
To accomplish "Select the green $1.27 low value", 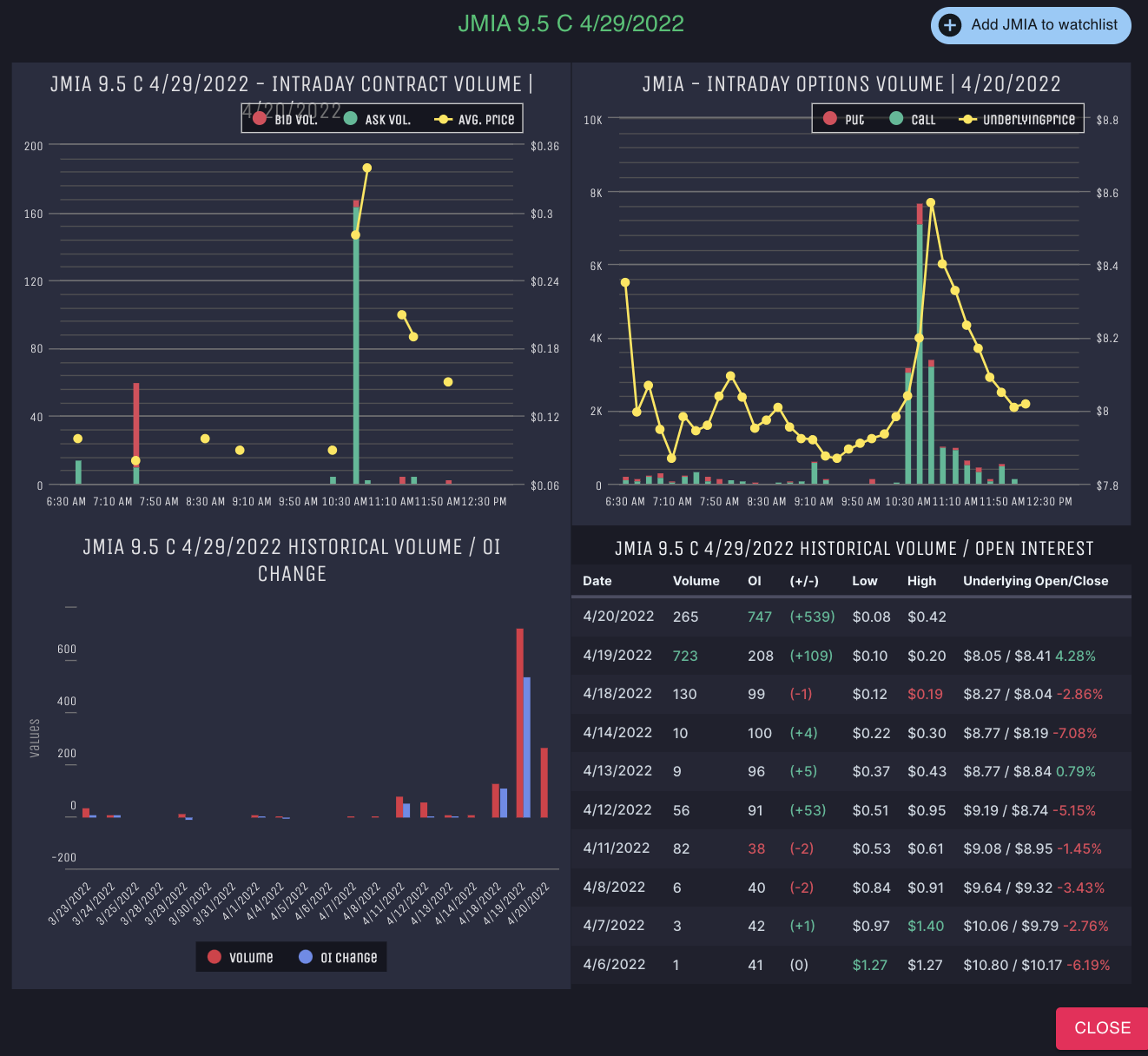I will 870,965.
